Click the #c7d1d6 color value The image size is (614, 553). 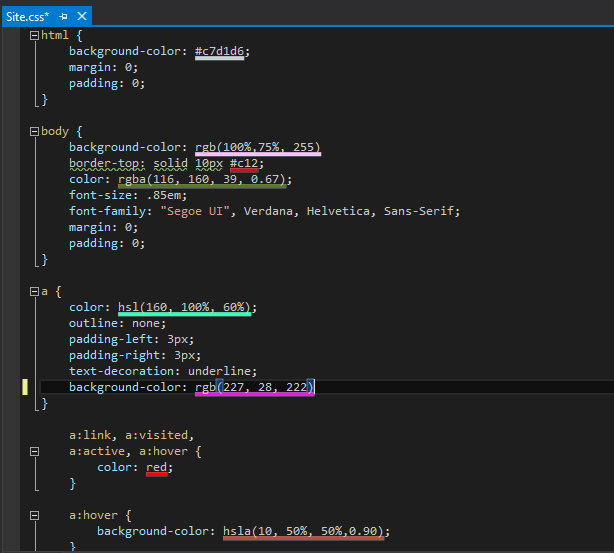(220, 51)
